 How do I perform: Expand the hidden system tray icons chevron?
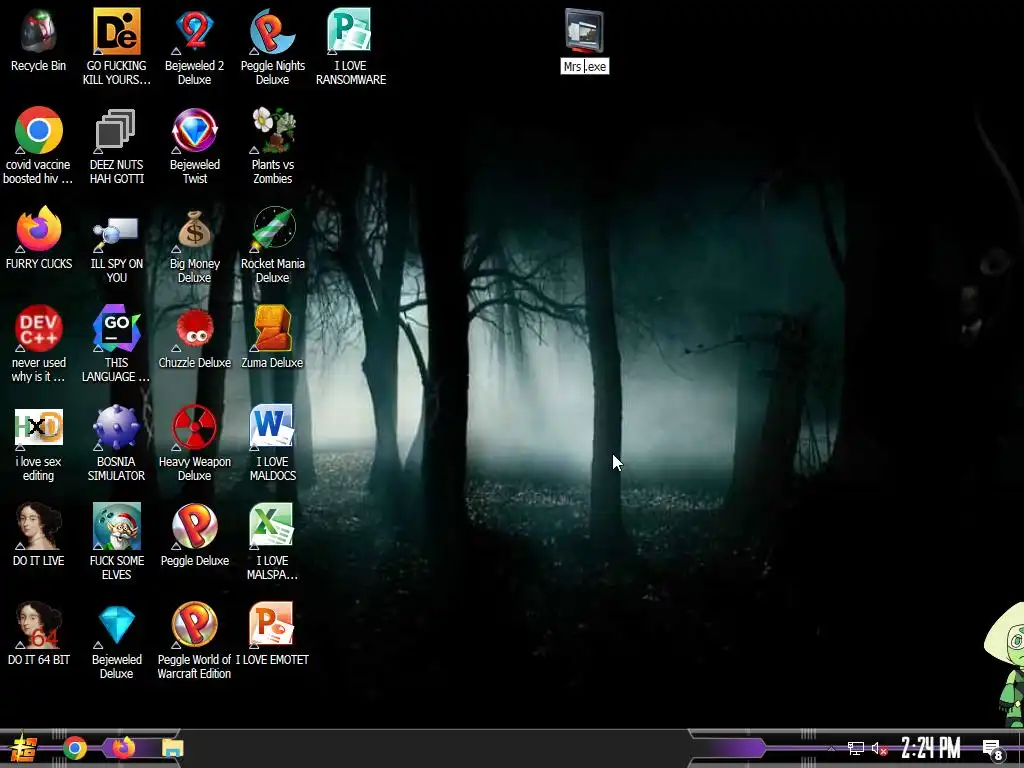831,748
